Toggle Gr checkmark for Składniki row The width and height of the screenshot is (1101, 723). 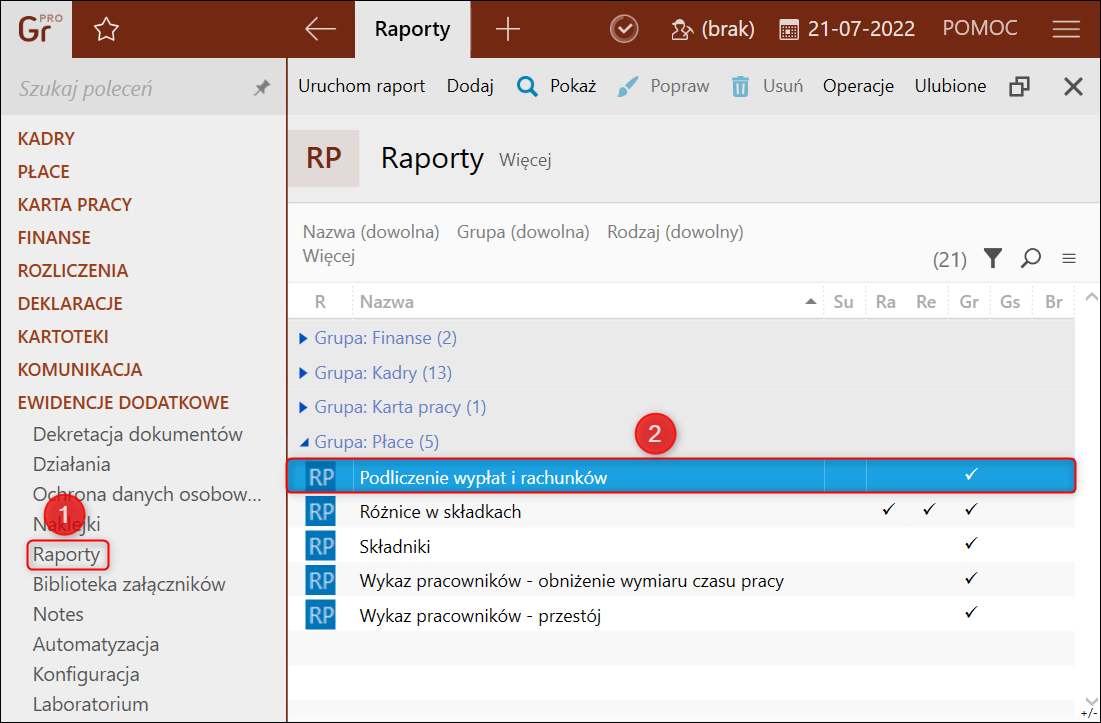[x=969, y=544]
